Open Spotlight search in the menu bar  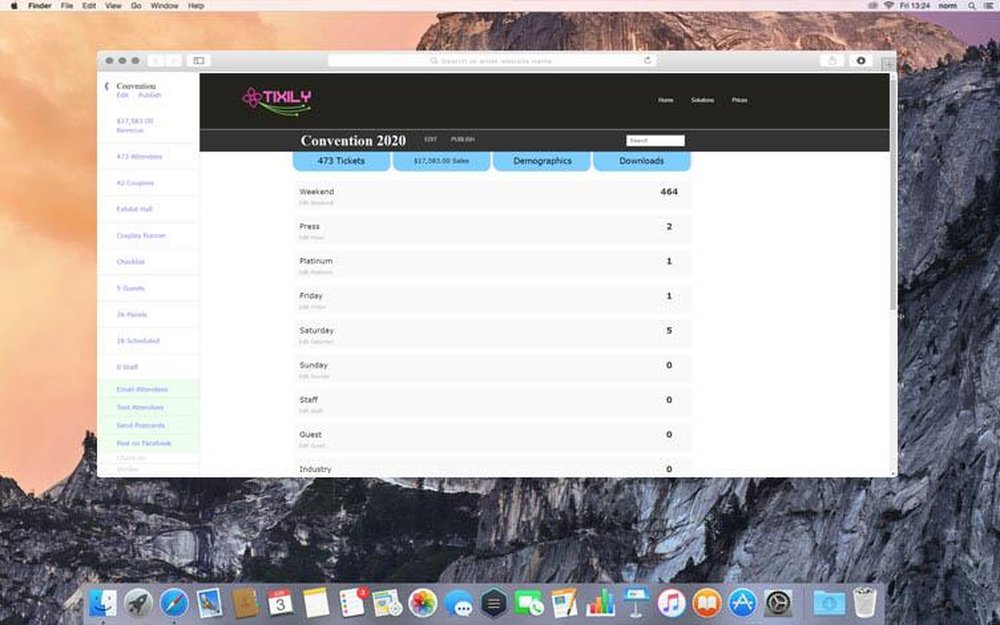971,6
